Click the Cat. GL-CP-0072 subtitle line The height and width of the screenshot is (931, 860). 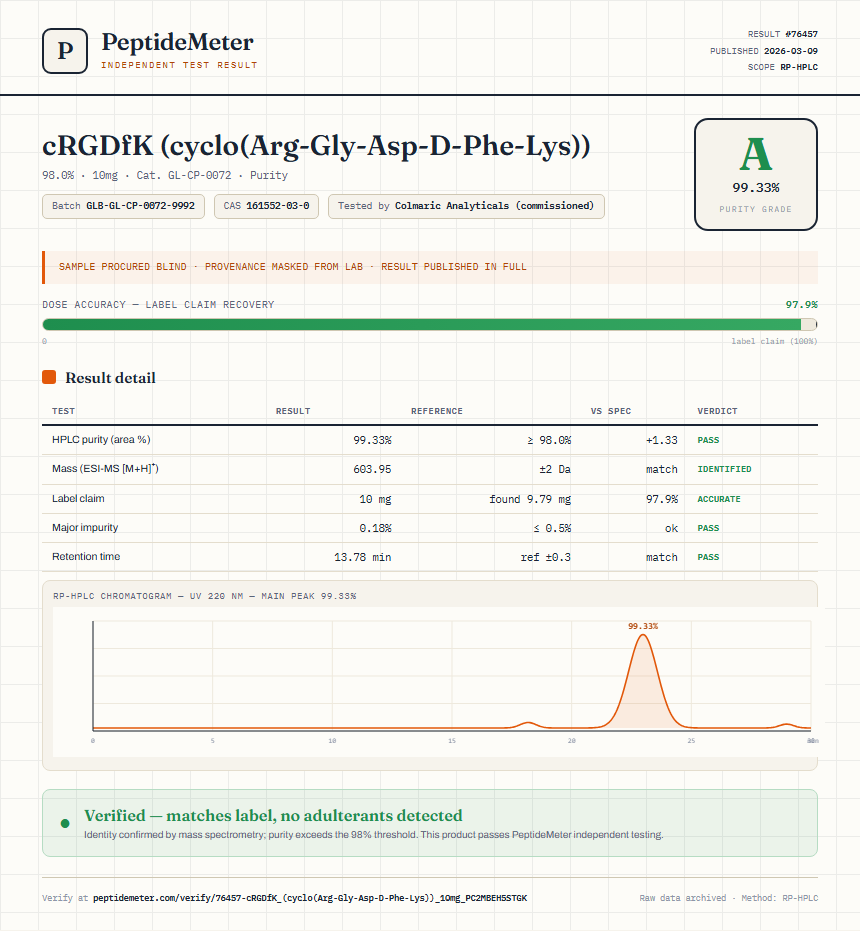pos(165,175)
